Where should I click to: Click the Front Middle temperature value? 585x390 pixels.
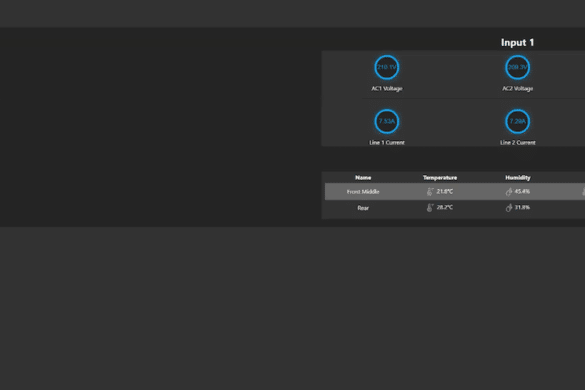coord(445,191)
